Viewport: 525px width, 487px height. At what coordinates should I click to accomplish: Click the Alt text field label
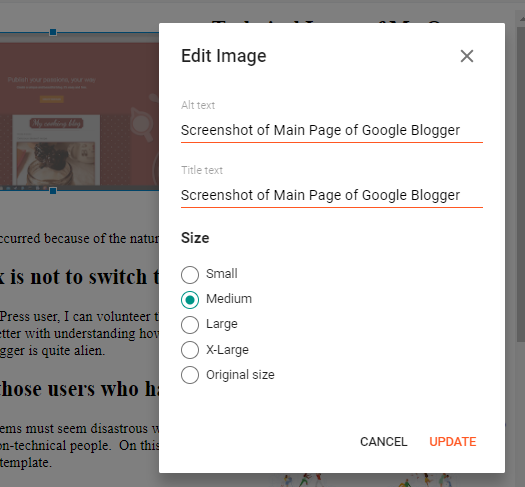[198, 105]
